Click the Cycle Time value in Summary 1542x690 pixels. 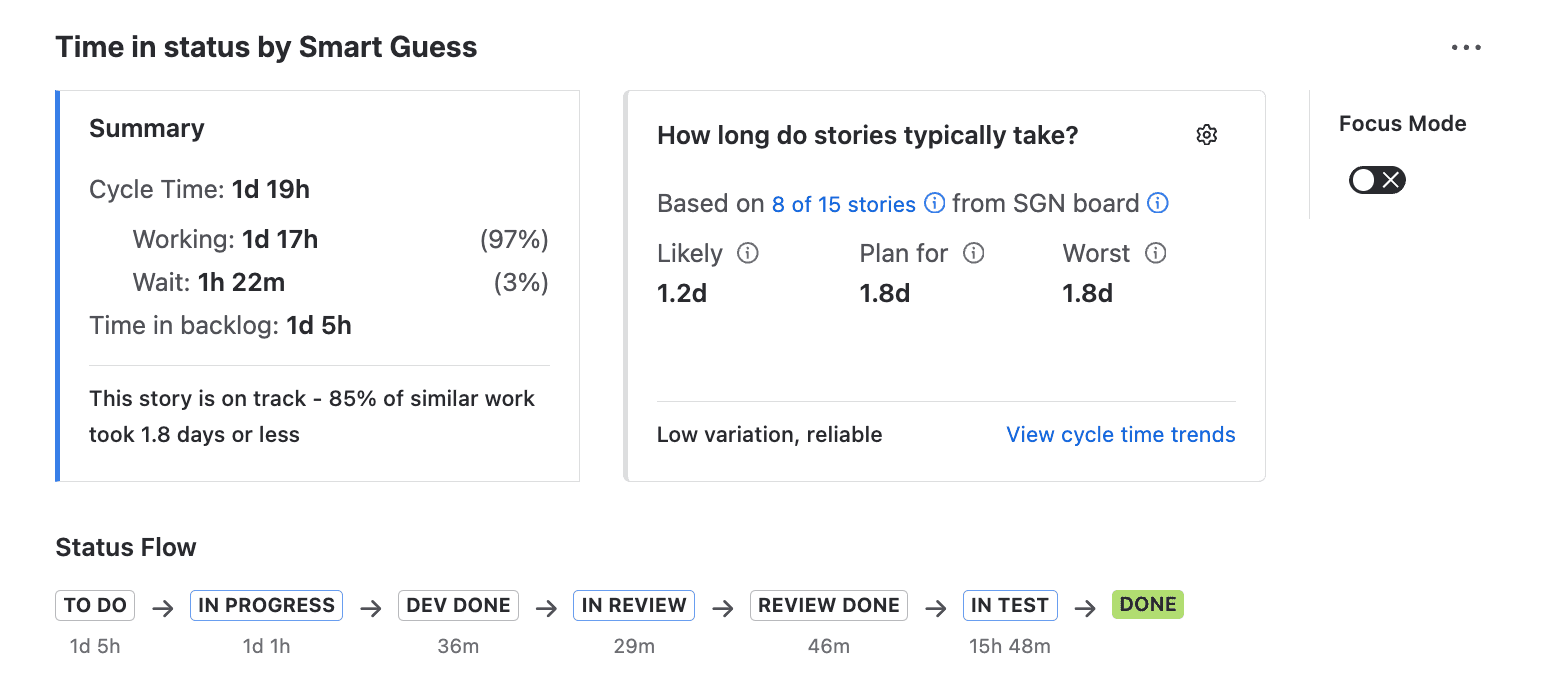270,190
